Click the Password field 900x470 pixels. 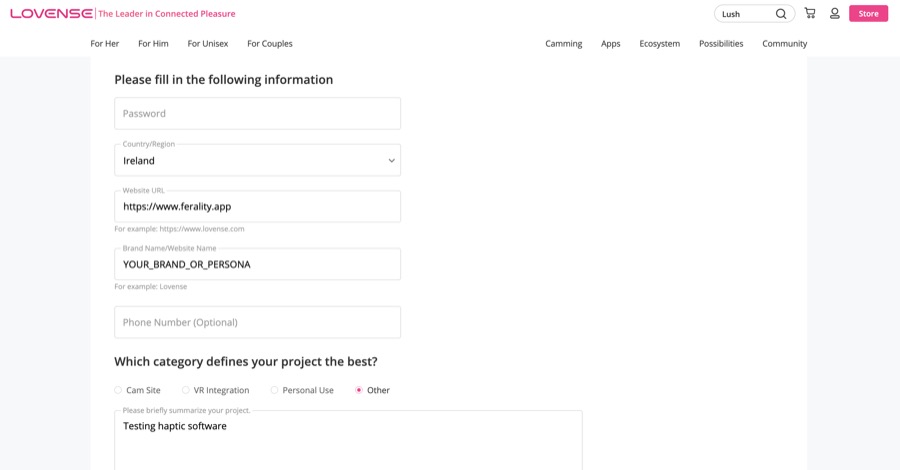point(257,114)
